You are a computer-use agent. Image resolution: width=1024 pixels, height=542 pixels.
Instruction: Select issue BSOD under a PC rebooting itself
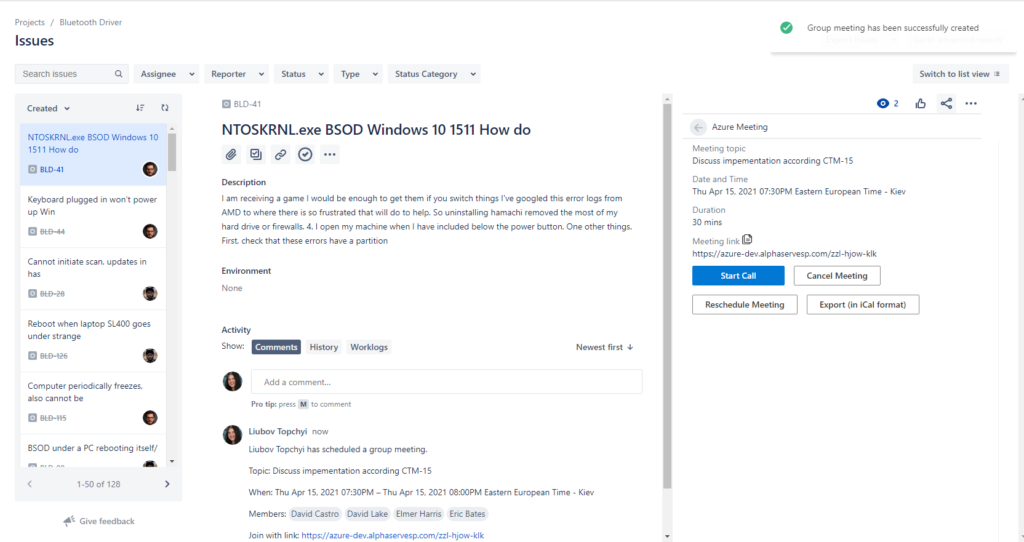[x=93, y=452]
